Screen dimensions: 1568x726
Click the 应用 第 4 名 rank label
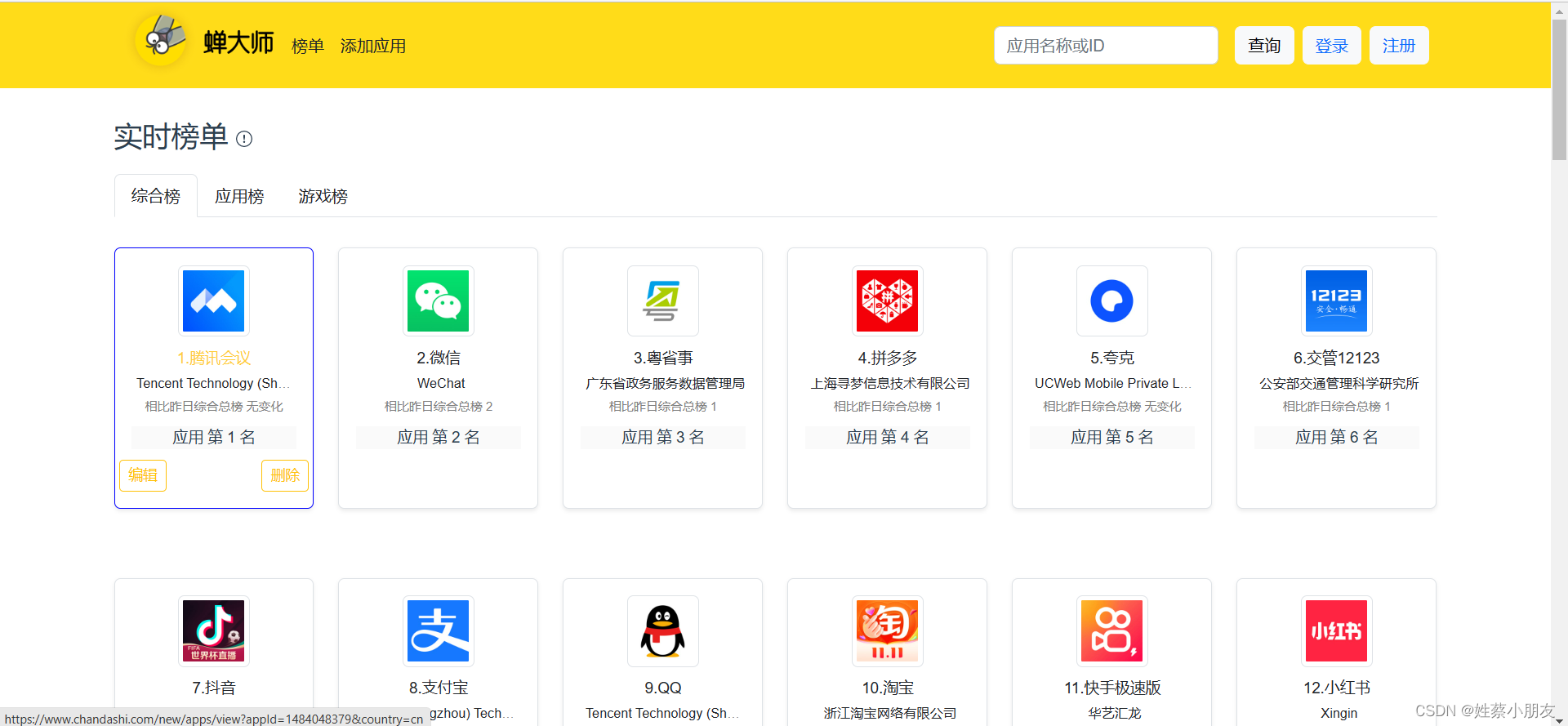888,438
